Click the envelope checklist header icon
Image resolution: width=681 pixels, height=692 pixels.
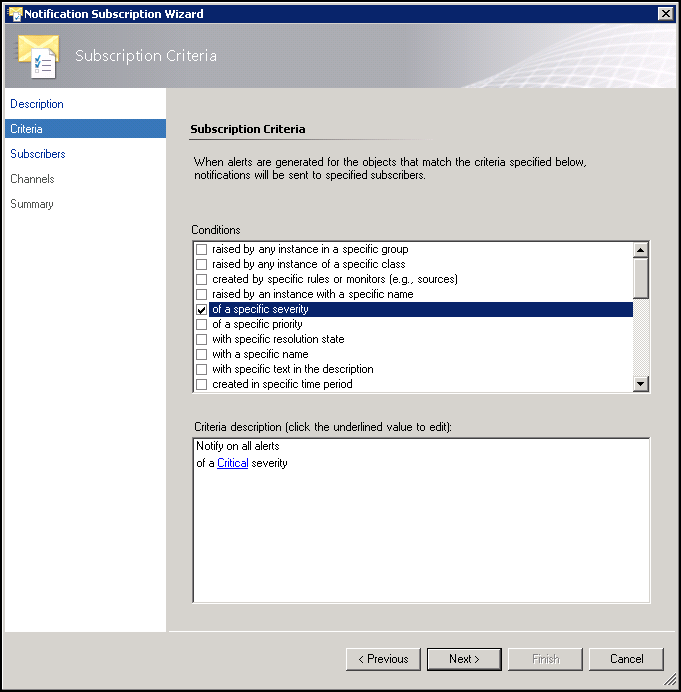click(x=38, y=57)
